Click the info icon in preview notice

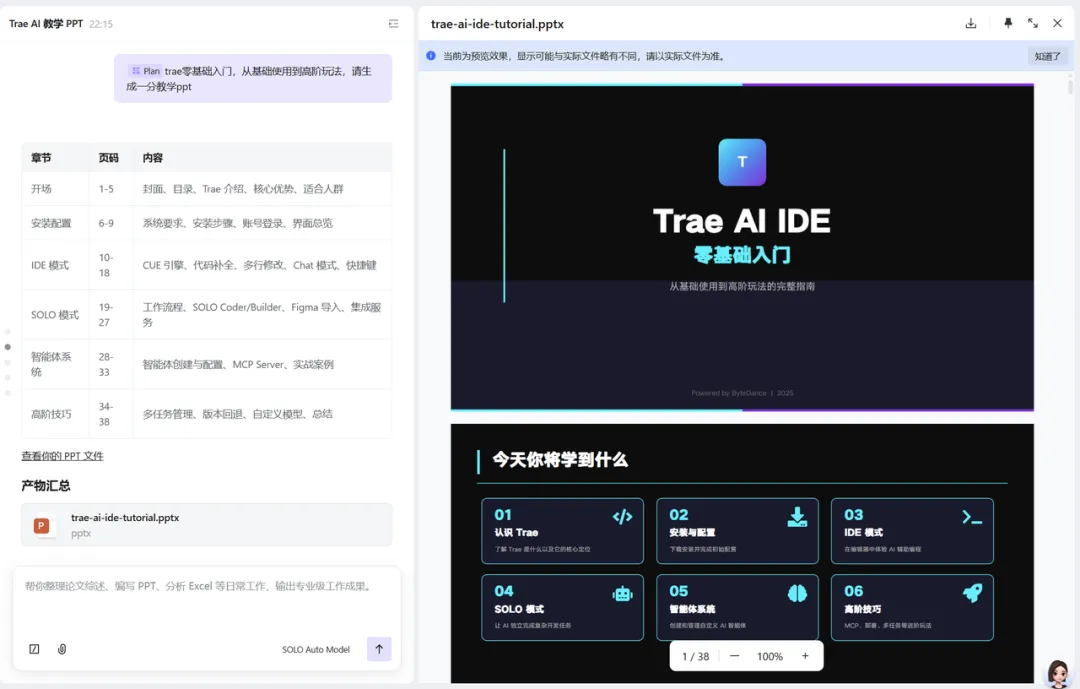tap(430, 56)
